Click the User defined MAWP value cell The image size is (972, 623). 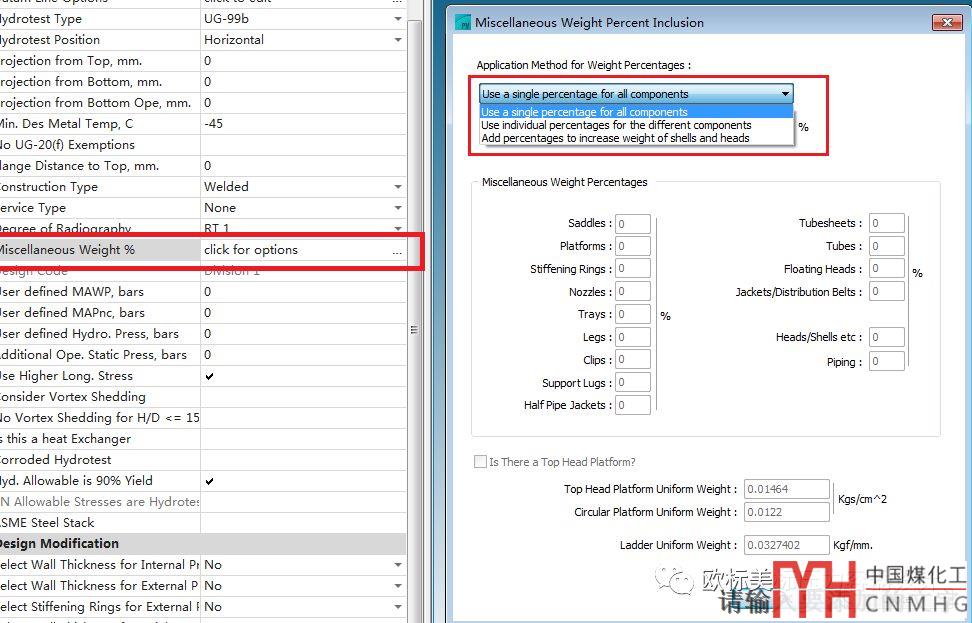[x=303, y=292]
